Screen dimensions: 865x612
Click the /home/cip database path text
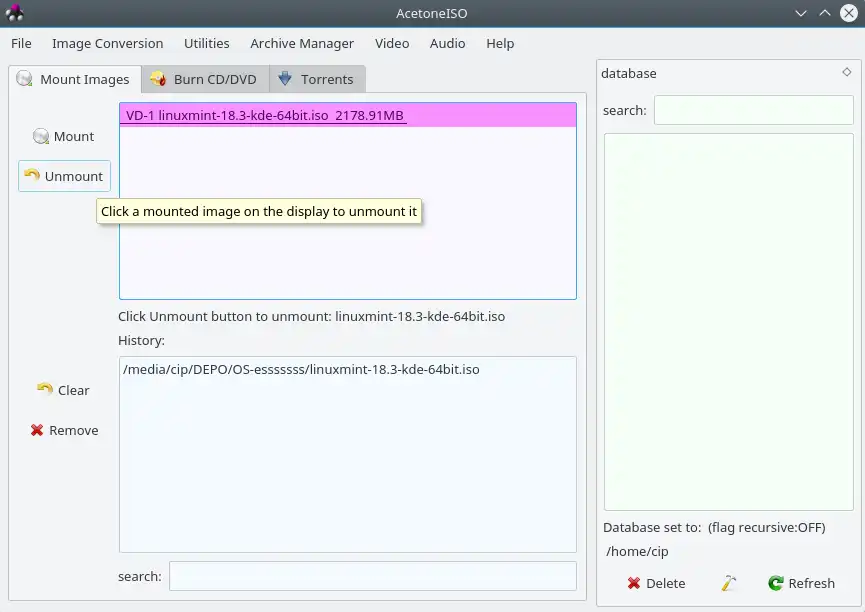(x=637, y=551)
